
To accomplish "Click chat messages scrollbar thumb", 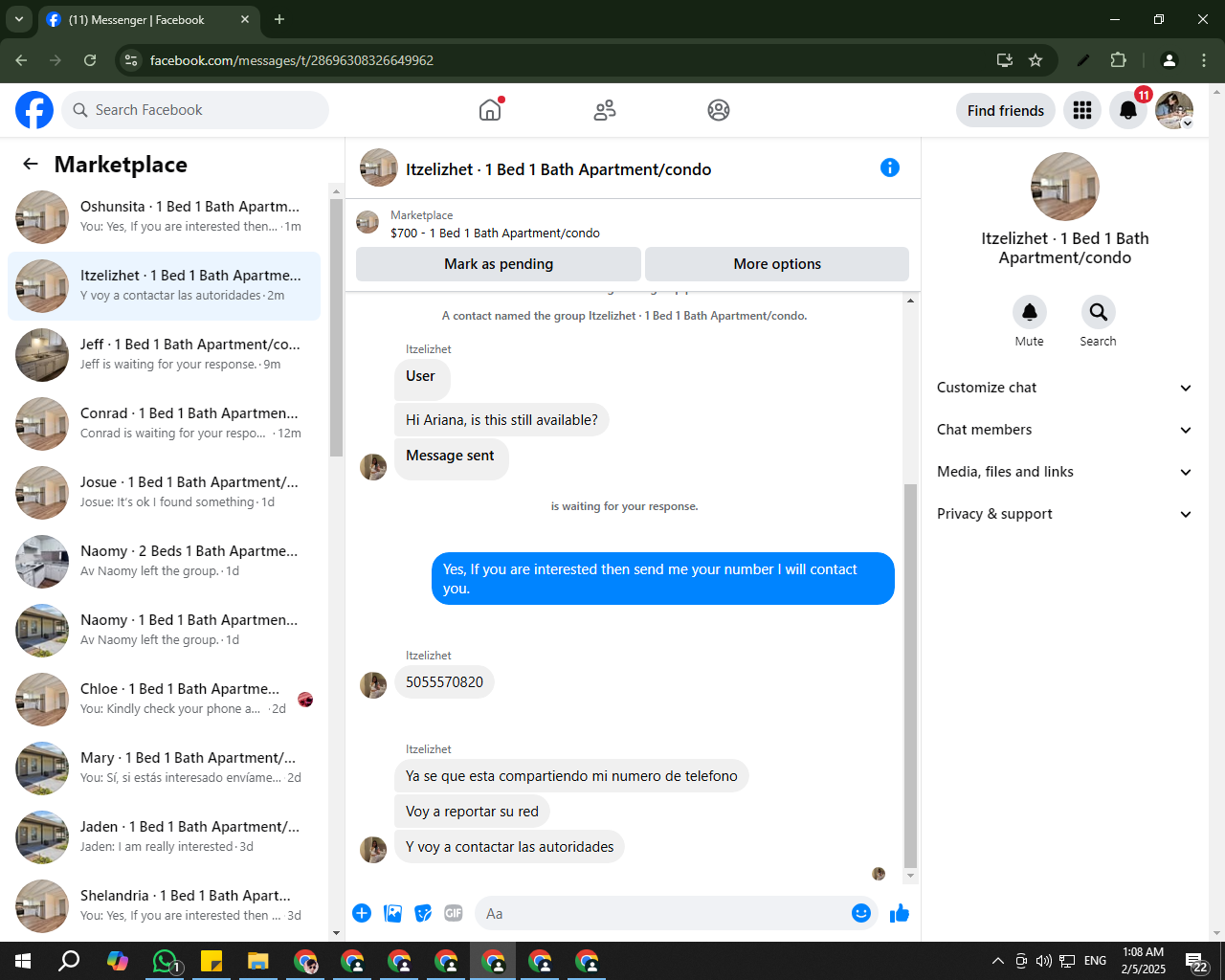I will (910, 676).
